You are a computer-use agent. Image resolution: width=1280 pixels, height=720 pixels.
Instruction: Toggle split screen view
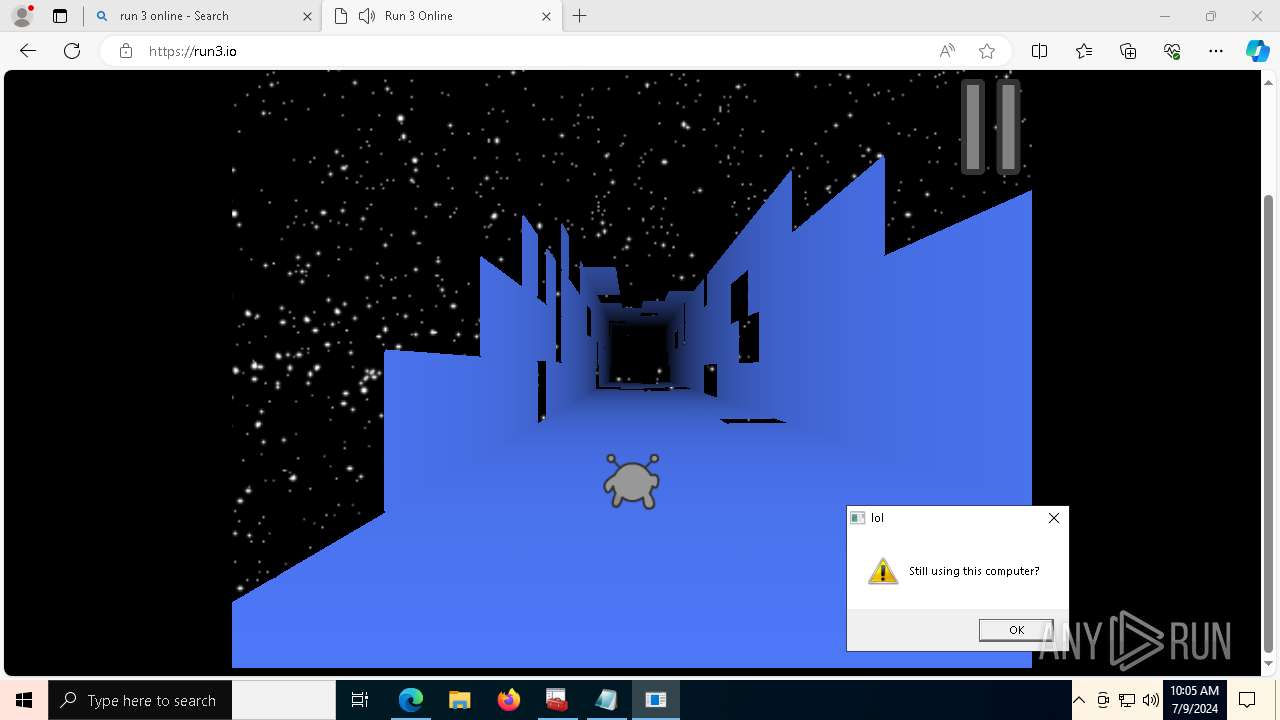point(1039,51)
